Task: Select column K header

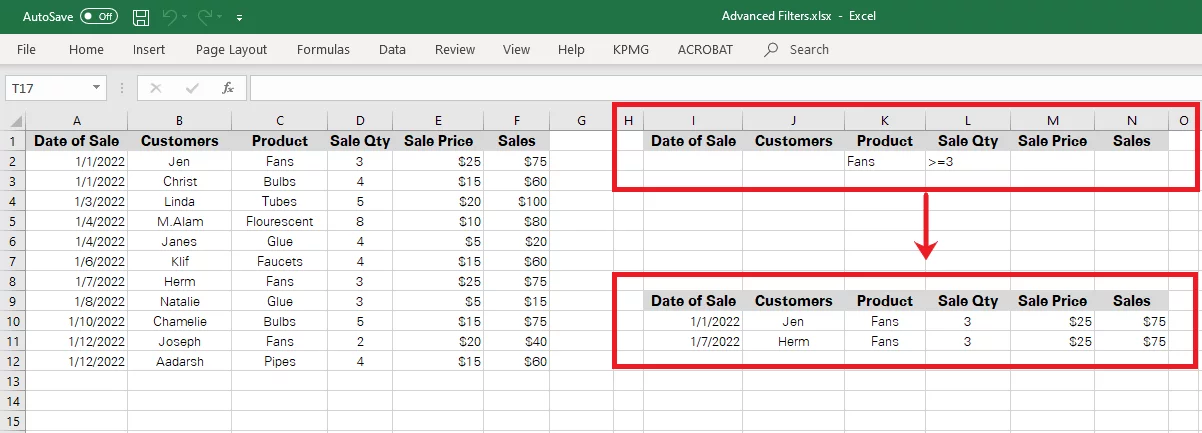Action: [x=884, y=121]
